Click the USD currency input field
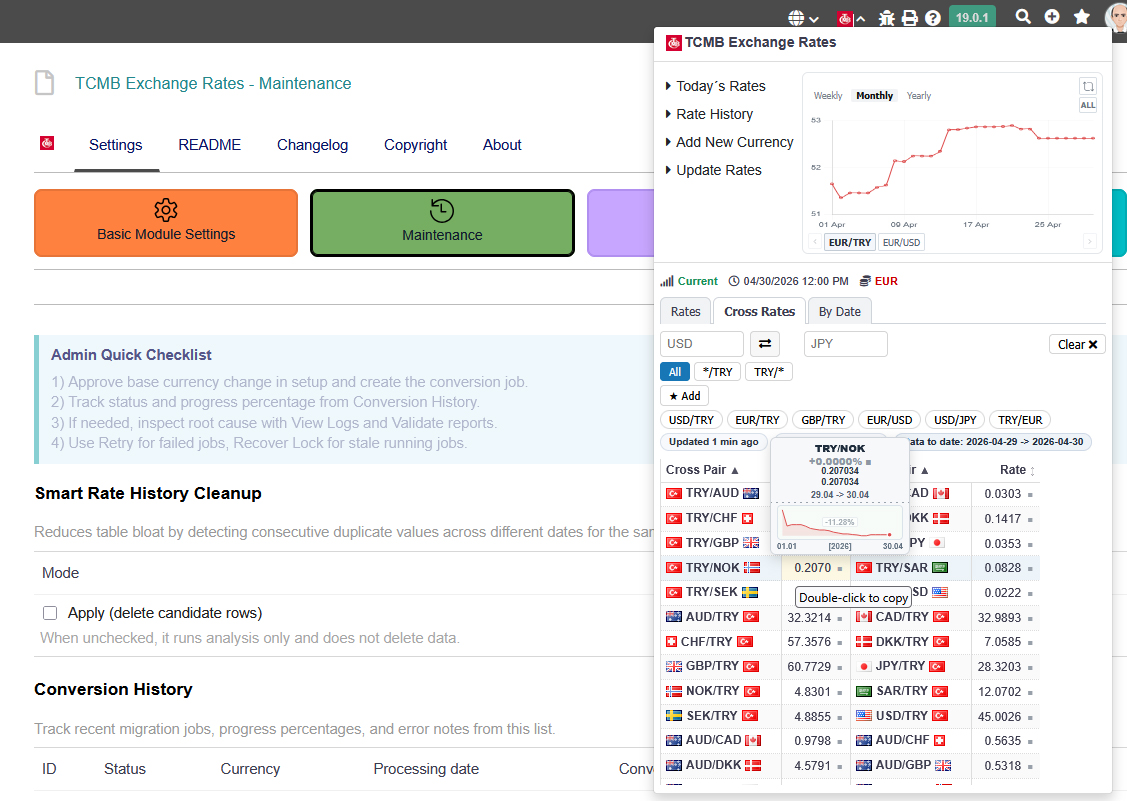 point(702,344)
